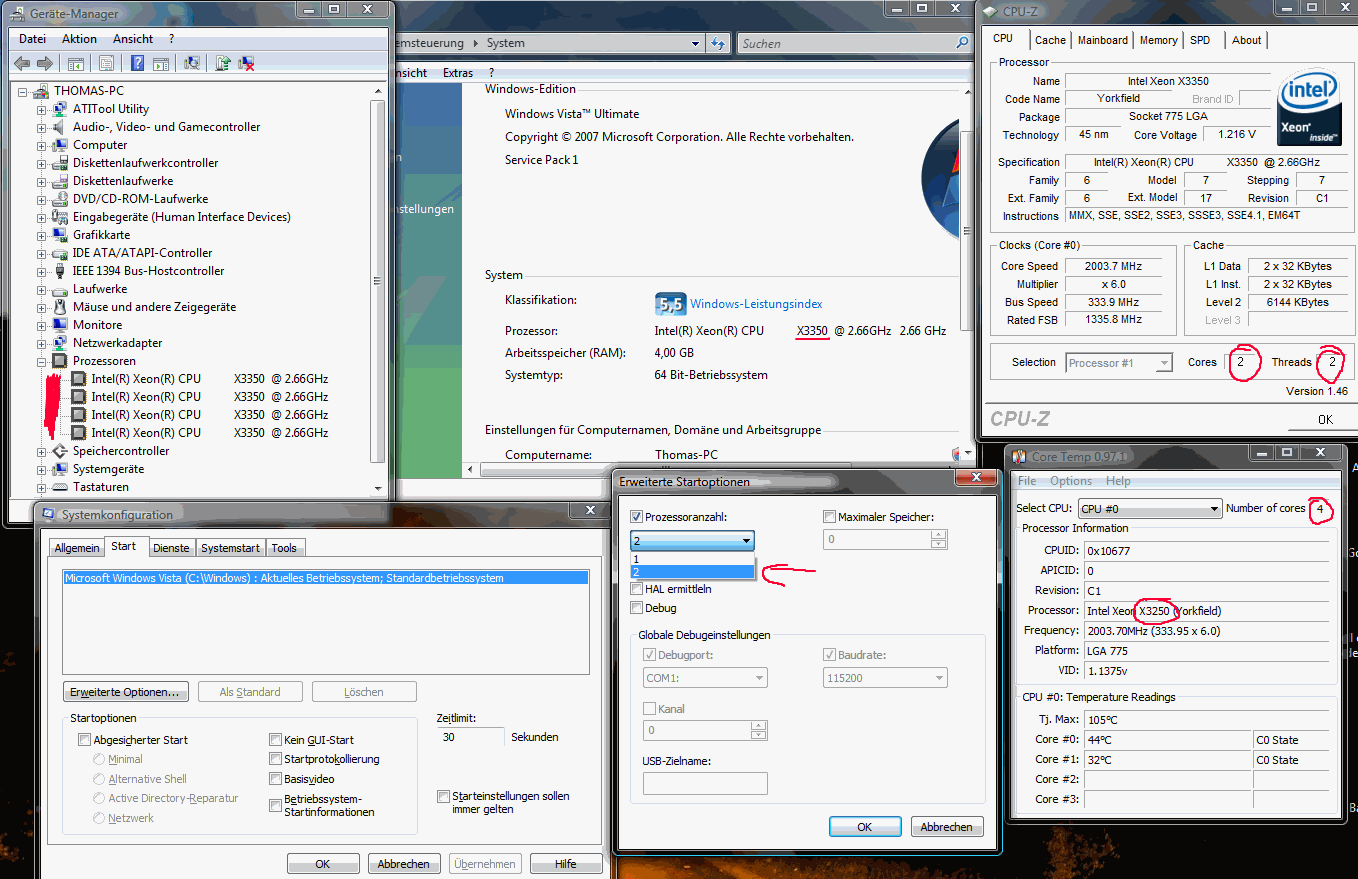Uncheck the Prozessoranzahl checkbox
This screenshot has height=879, width=1358.
point(636,517)
